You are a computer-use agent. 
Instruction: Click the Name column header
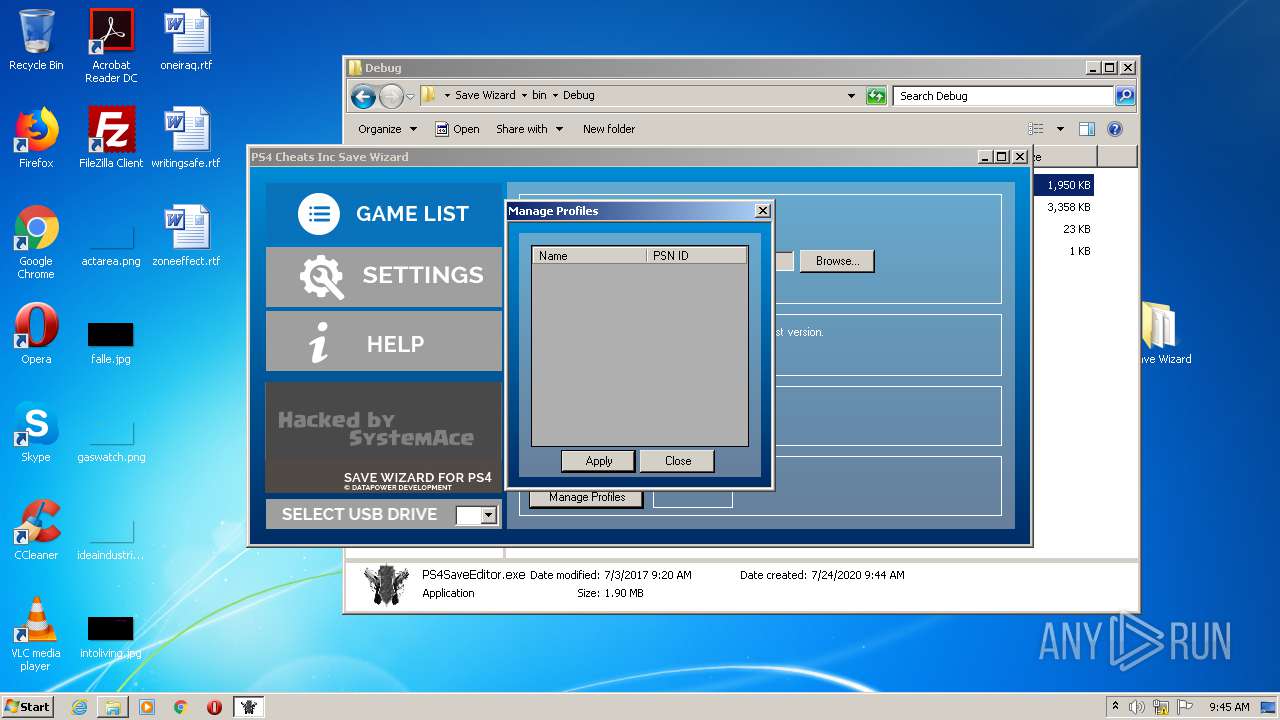coord(589,256)
